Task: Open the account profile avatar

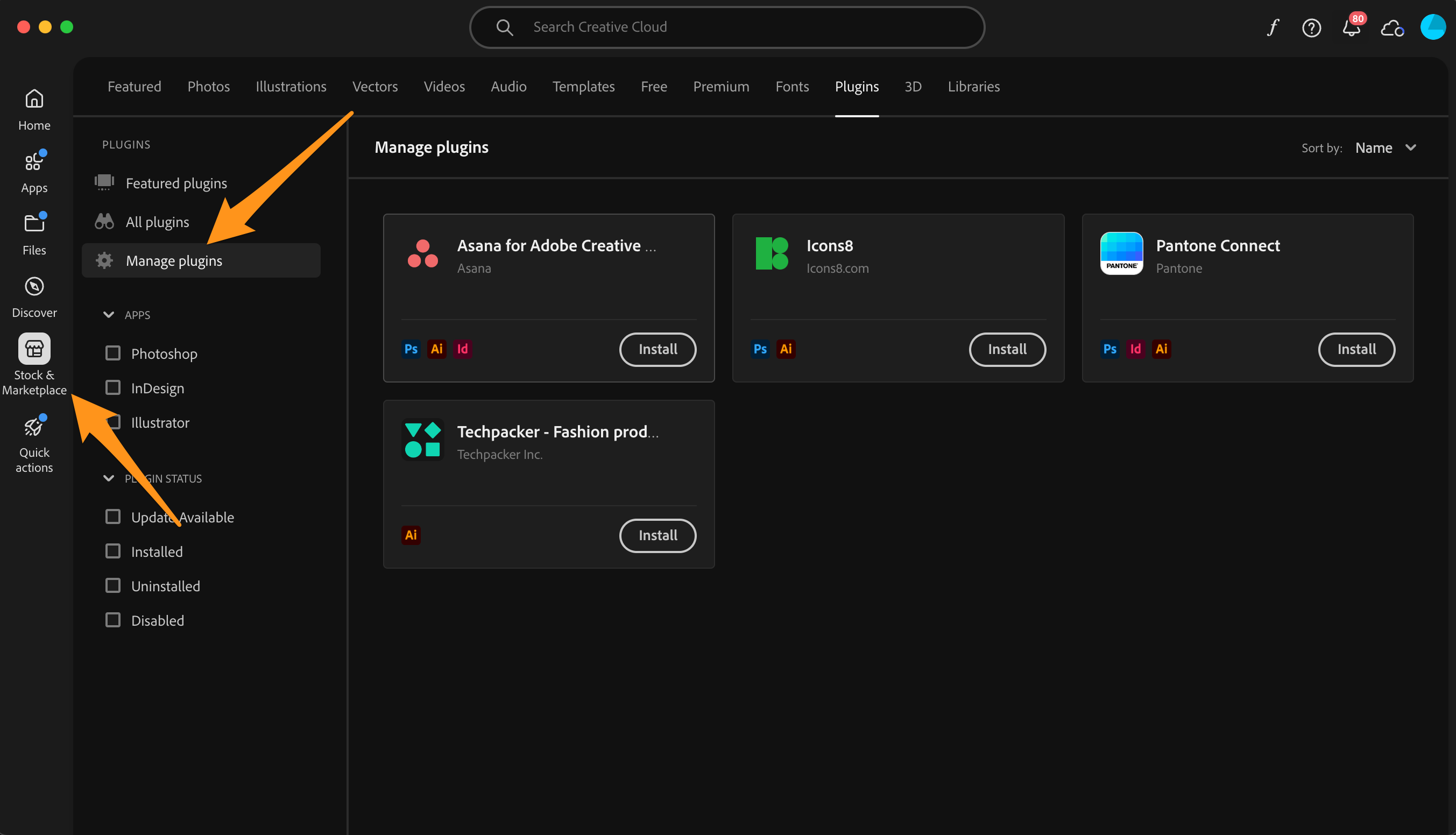Action: click(1432, 27)
